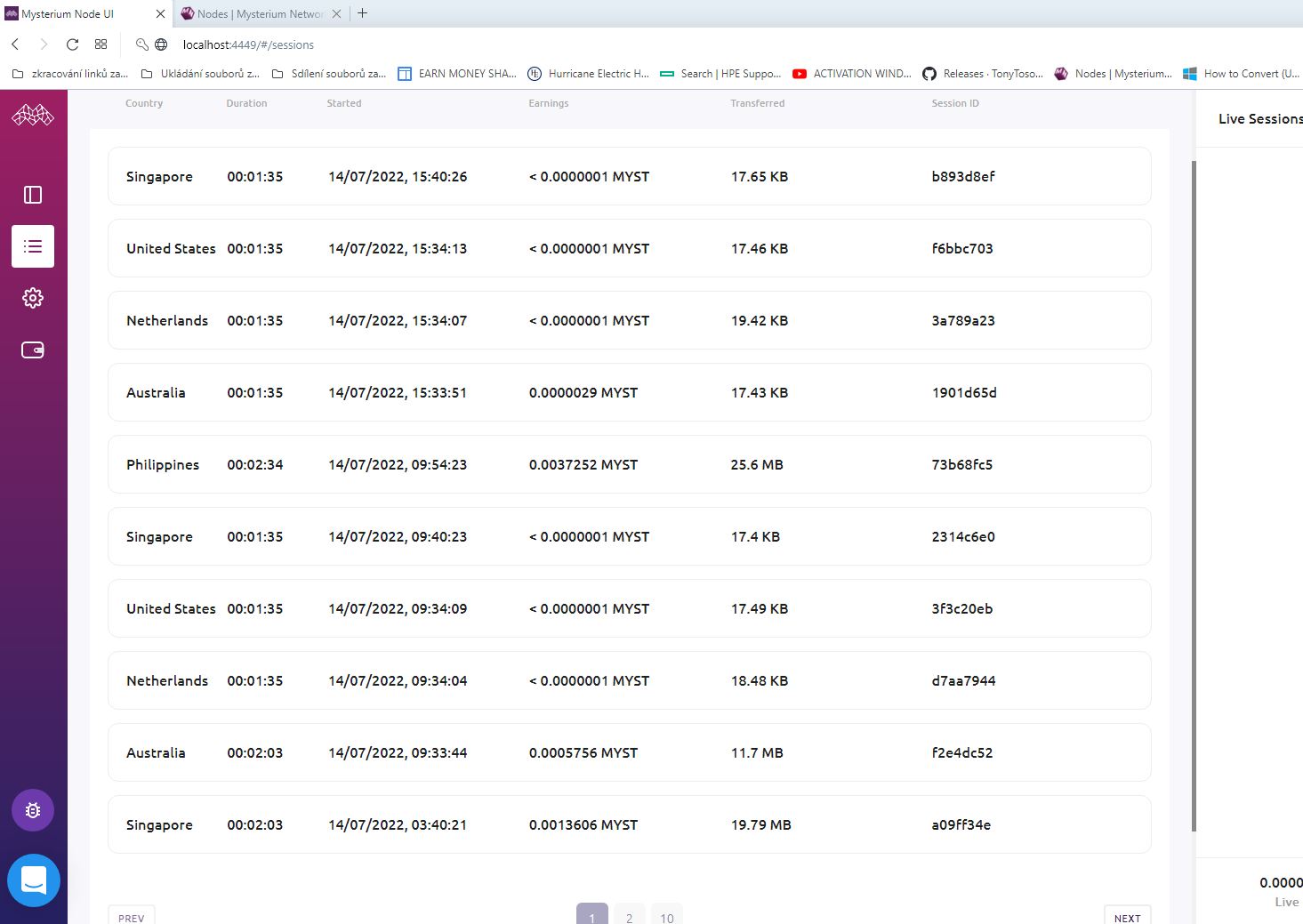Select page 1 in pagination
Image resolution: width=1303 pixels, height=924 pixels.
pyautogui.click(x=592, y=915)
